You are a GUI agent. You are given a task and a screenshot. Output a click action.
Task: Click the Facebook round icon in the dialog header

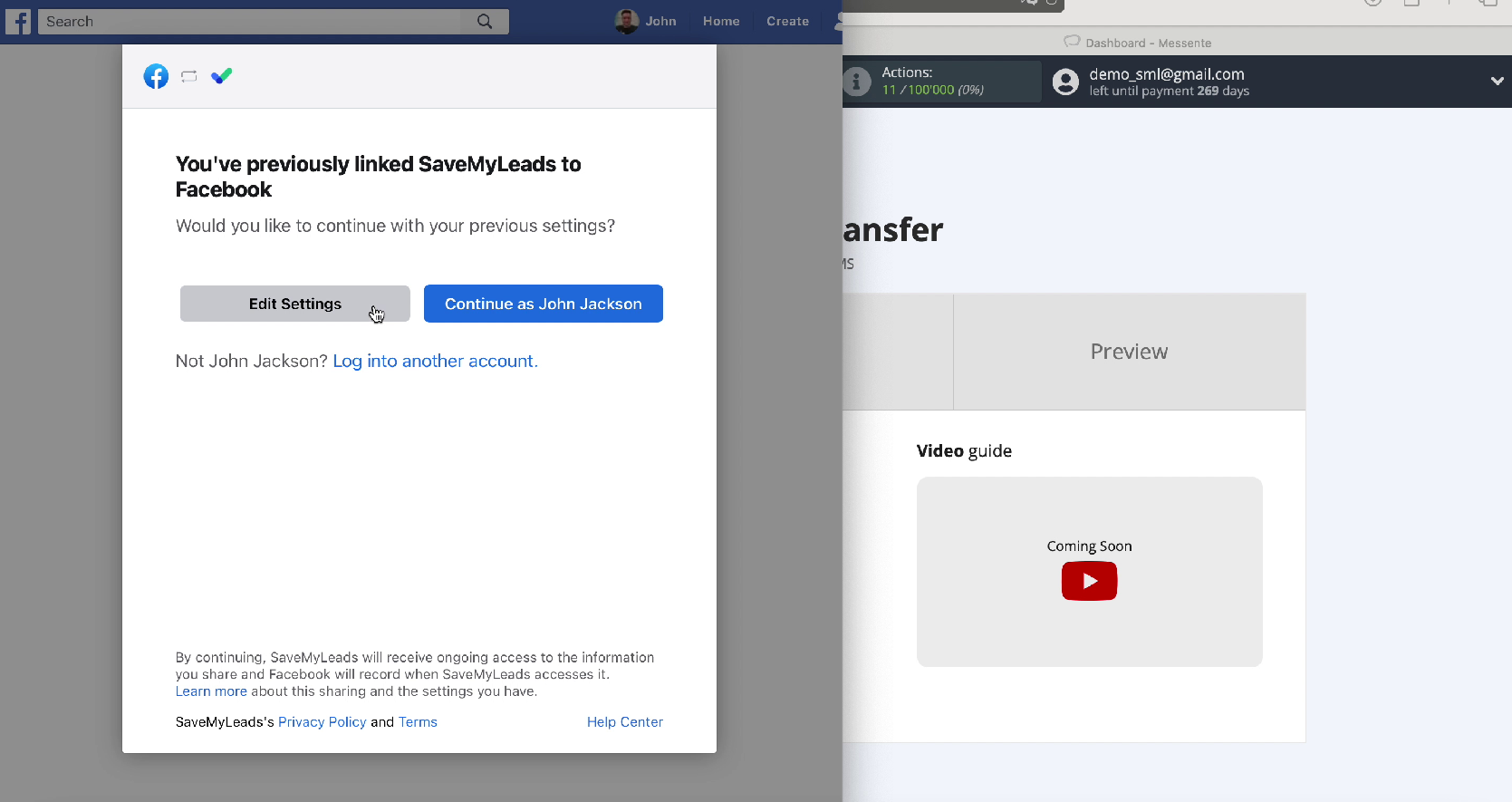coord(156,76)
